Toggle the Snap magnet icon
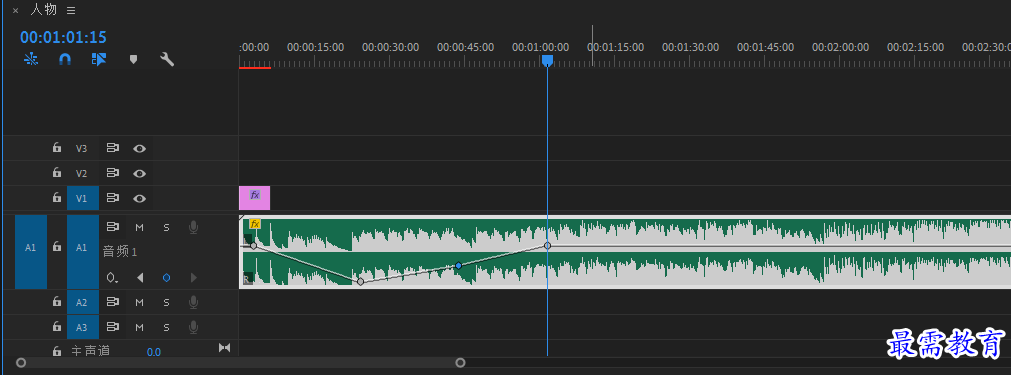The image size is (1011, 375). 65,59
